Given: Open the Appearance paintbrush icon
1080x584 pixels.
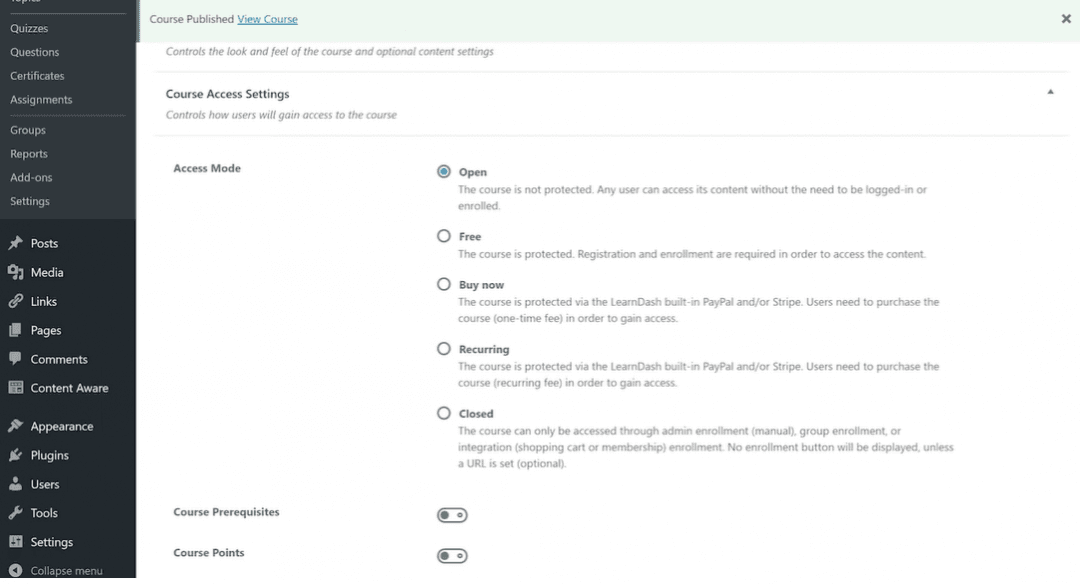Looking at the screenshot, I should click(15, 426).
